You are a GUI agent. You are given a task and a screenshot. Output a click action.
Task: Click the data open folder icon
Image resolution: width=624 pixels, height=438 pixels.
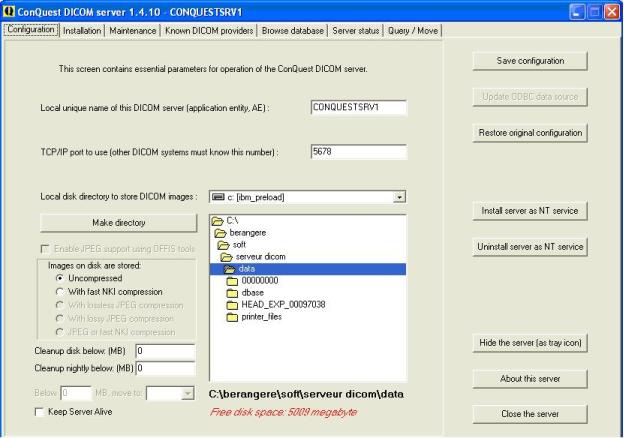pyautogui.click(x=230, y=269)
